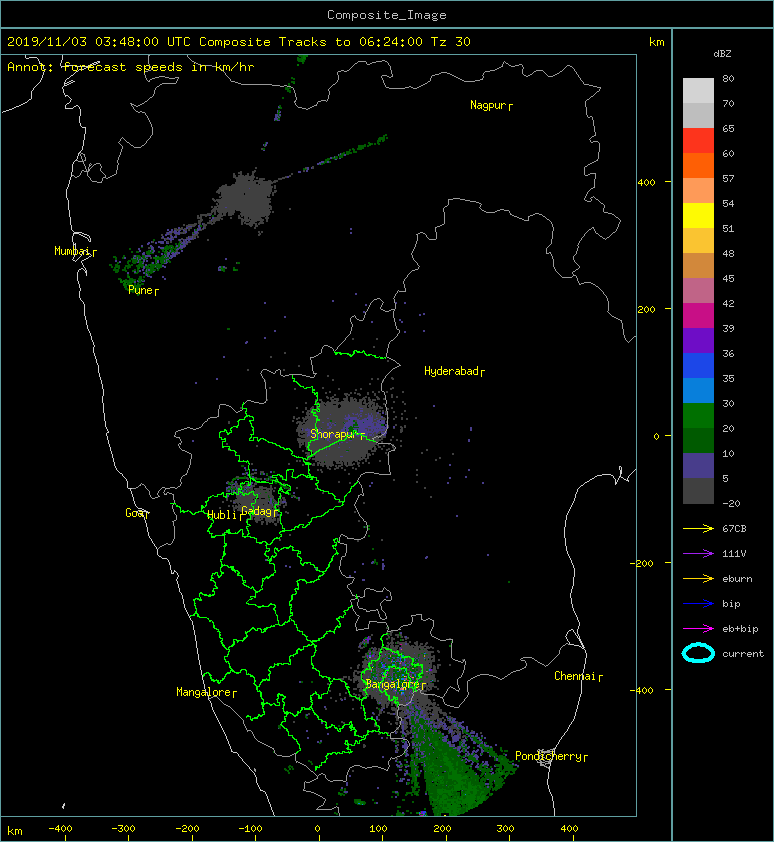Click the yellow 67CB arrow legend icon
The width and height of the screenshot is (774, 842).
coord(698,529)
